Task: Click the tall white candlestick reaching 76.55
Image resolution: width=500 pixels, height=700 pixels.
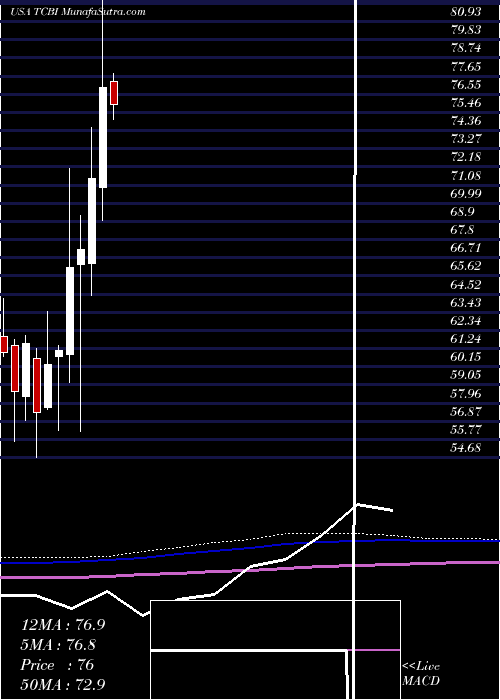Action: click(x=103, y=137)
